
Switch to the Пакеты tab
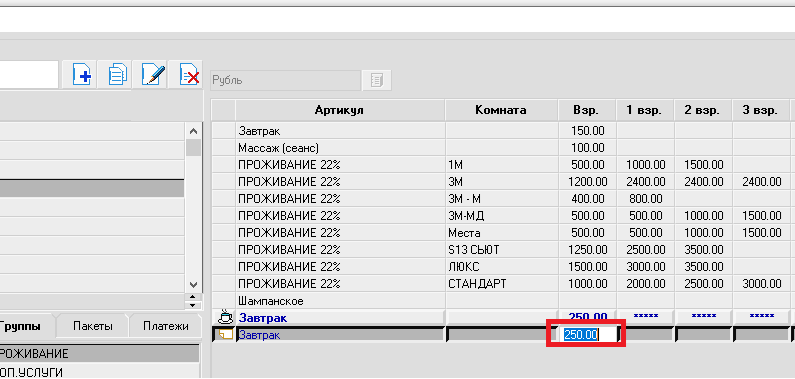[92, 326]
